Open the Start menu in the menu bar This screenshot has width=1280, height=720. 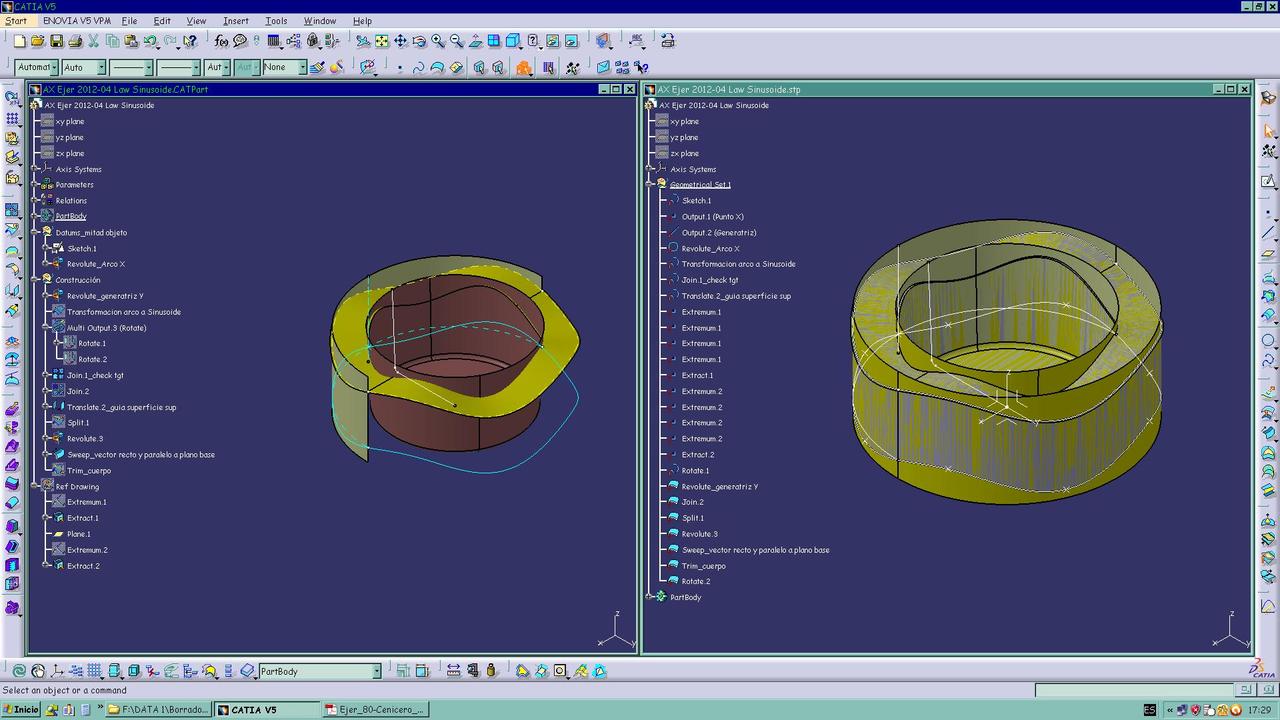16,21
